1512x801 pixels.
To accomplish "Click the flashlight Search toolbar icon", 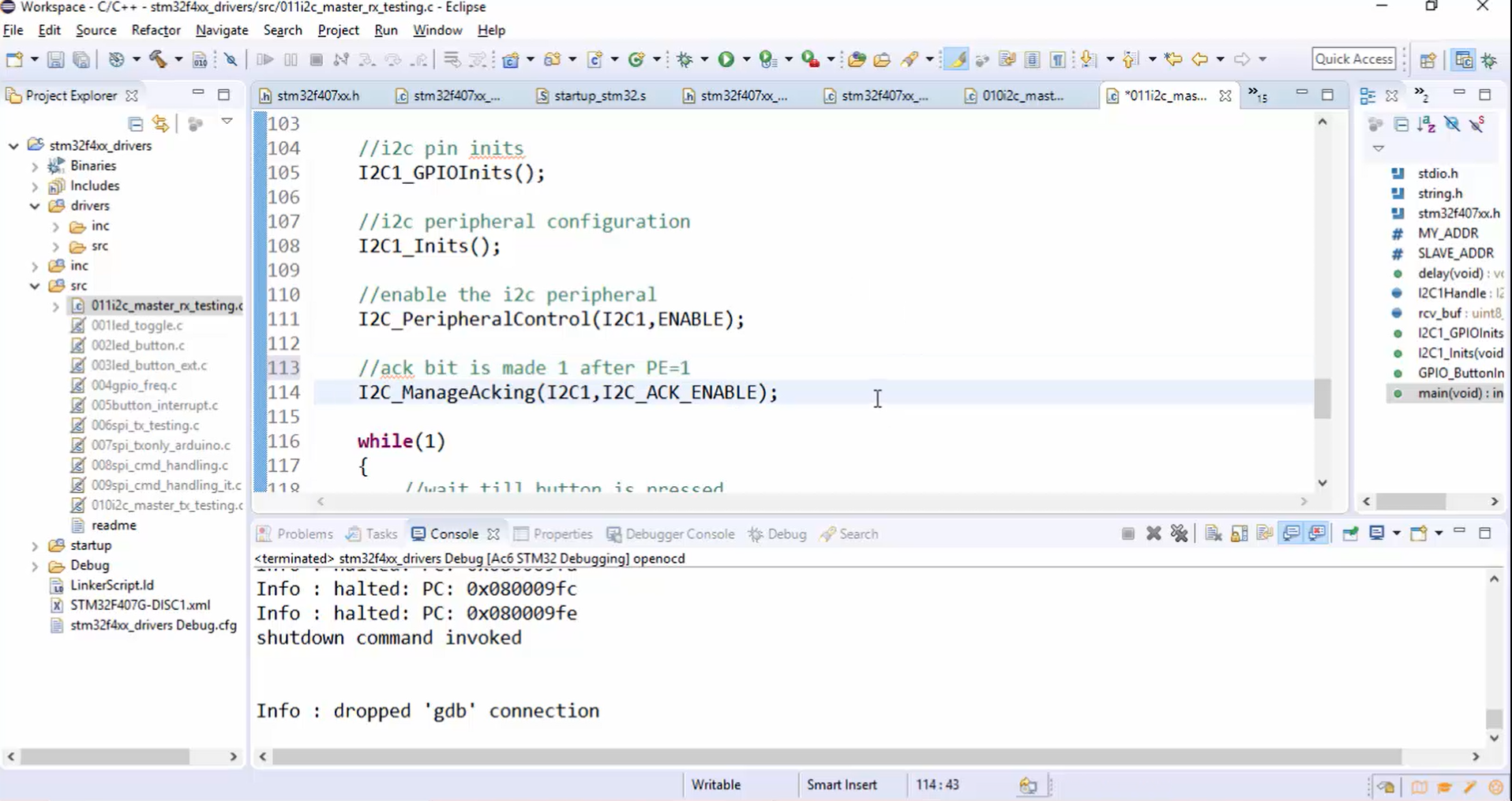I will (x=910, y=59).
